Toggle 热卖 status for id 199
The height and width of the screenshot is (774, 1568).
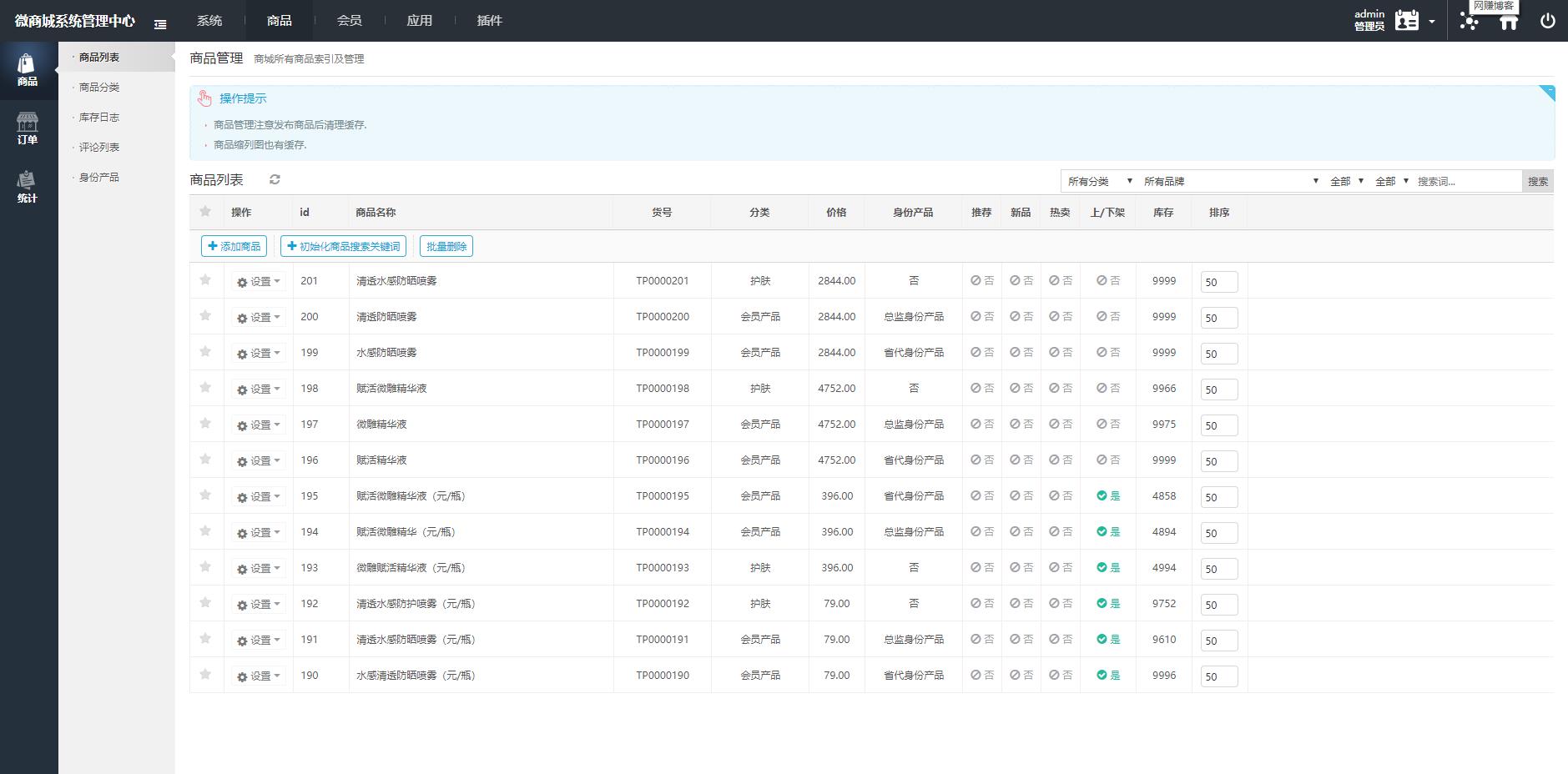click(x=1061, y=352)
